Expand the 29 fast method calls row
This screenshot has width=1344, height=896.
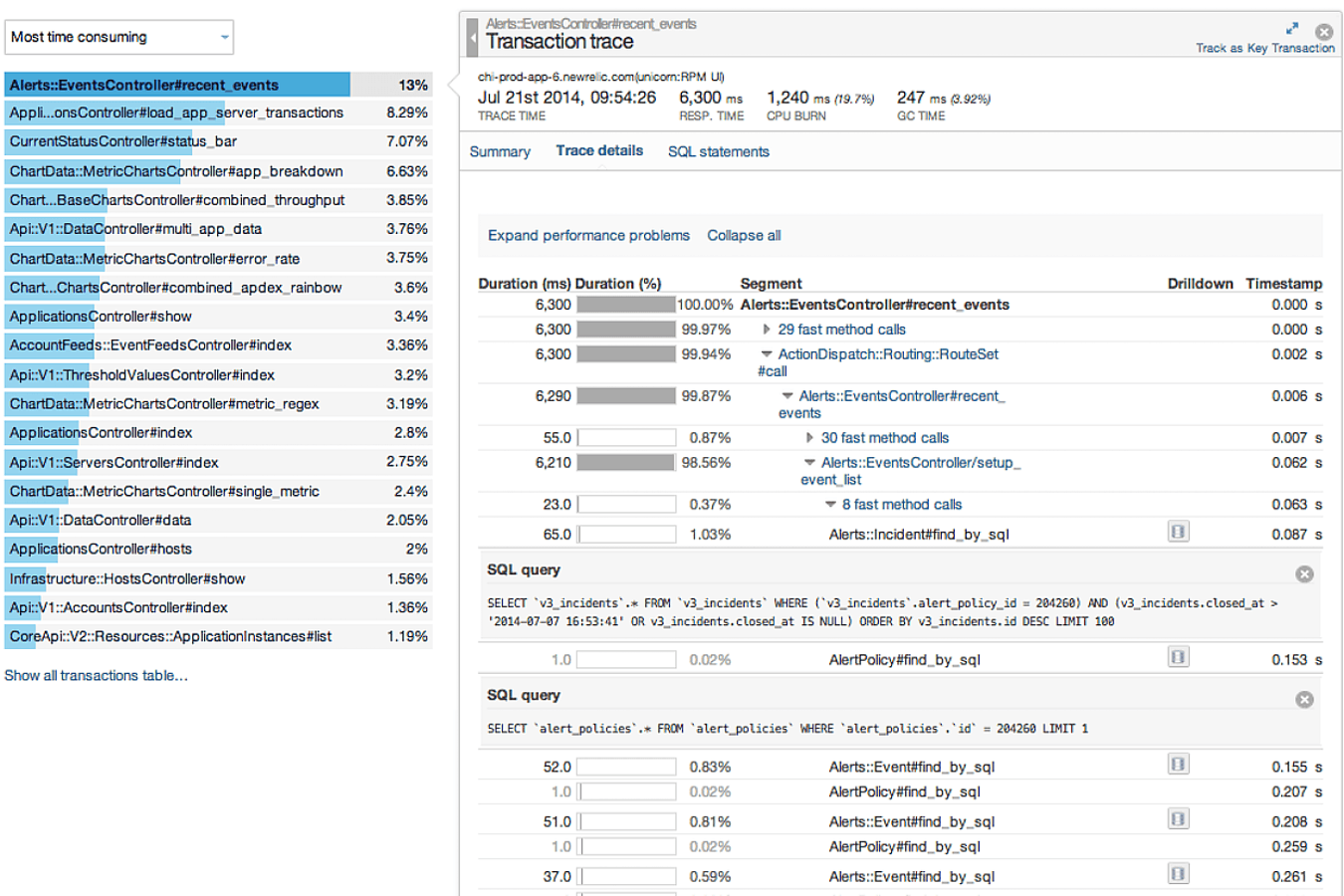[x=767, y=330]
